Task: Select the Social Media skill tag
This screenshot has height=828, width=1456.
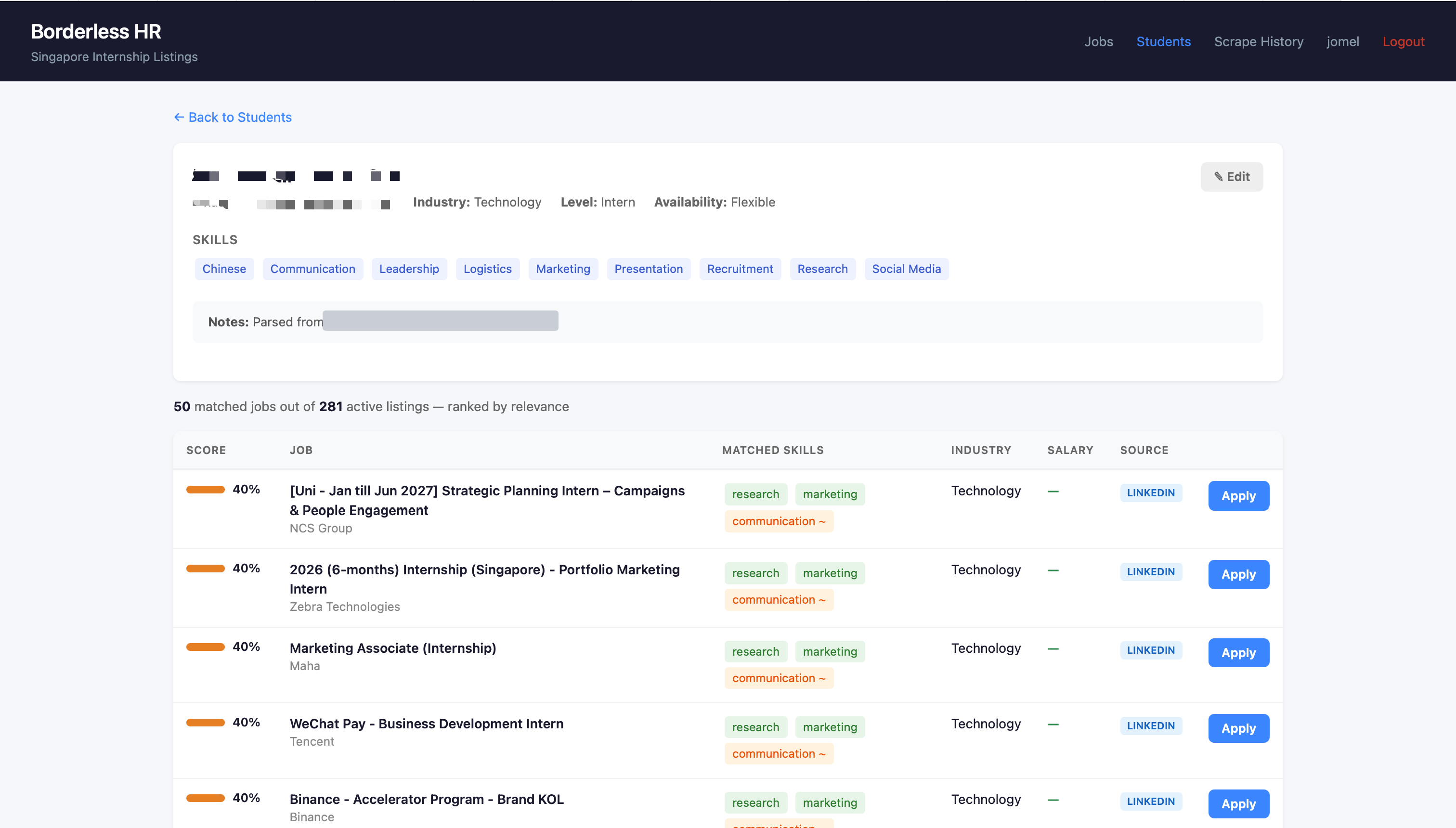Action: pyautogui.click(x=907, y=269)
